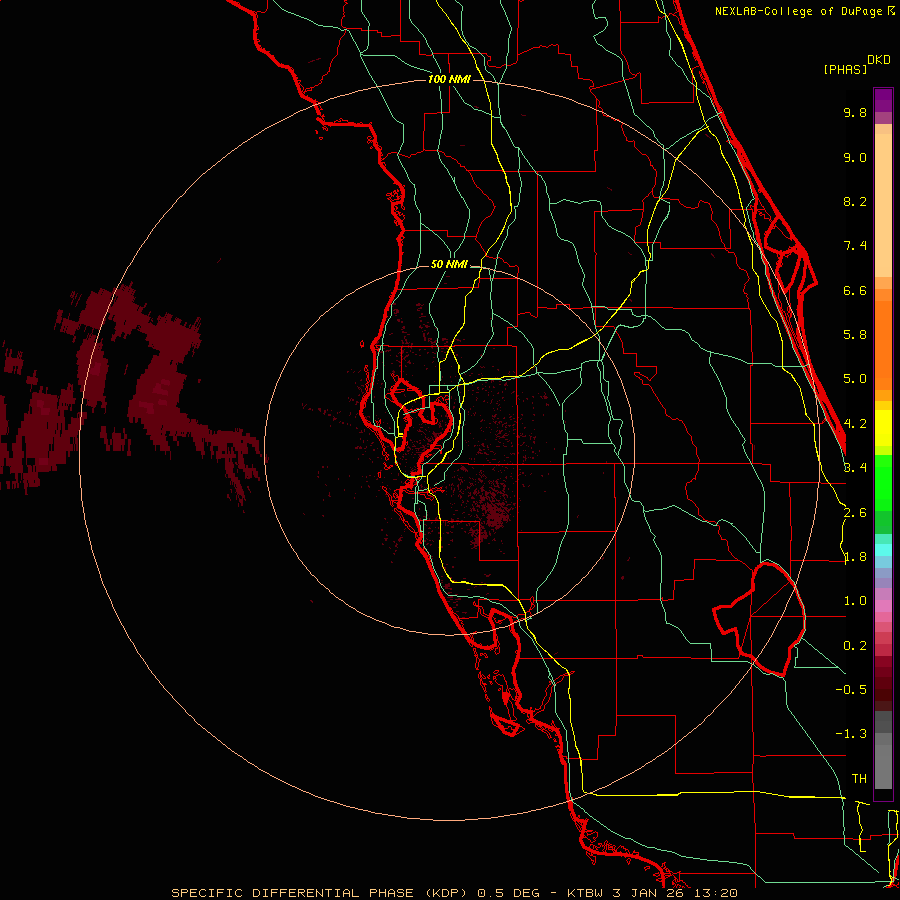Click the 5.8 scale value
900x900 pixels.
click(855, 335)
